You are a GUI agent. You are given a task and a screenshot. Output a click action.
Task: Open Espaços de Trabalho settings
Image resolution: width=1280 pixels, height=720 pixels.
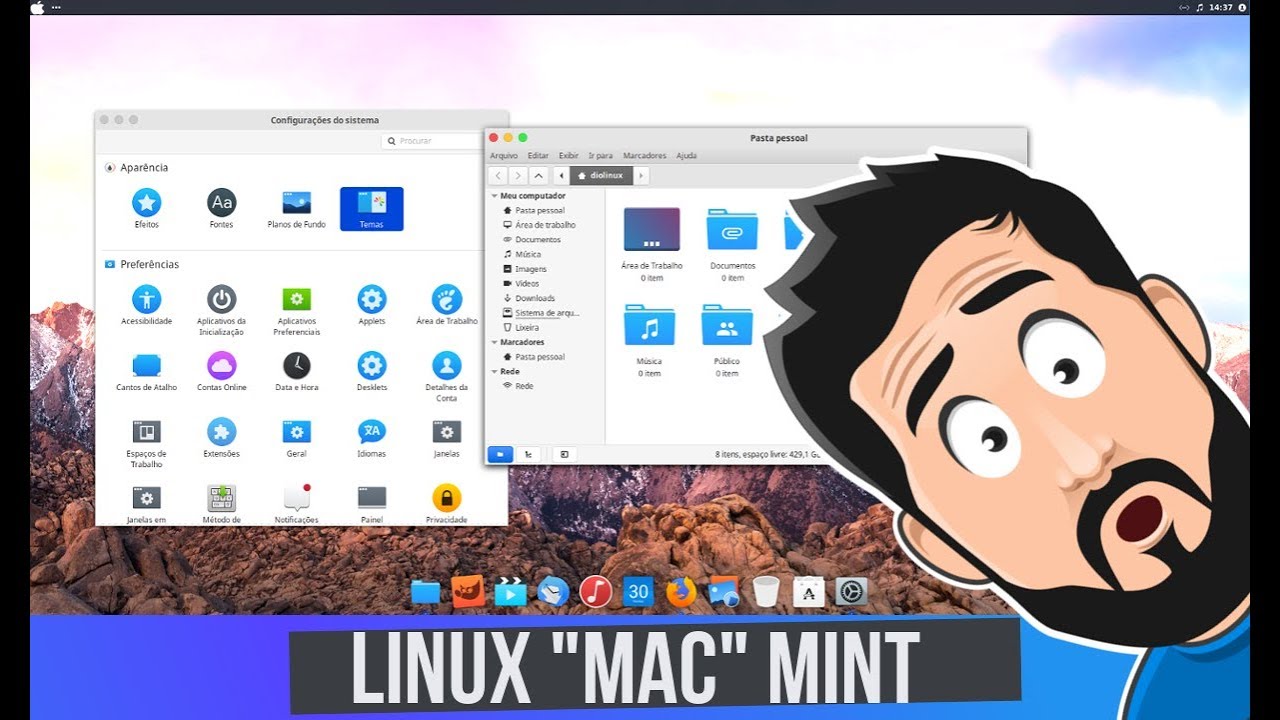click(147, 443)
